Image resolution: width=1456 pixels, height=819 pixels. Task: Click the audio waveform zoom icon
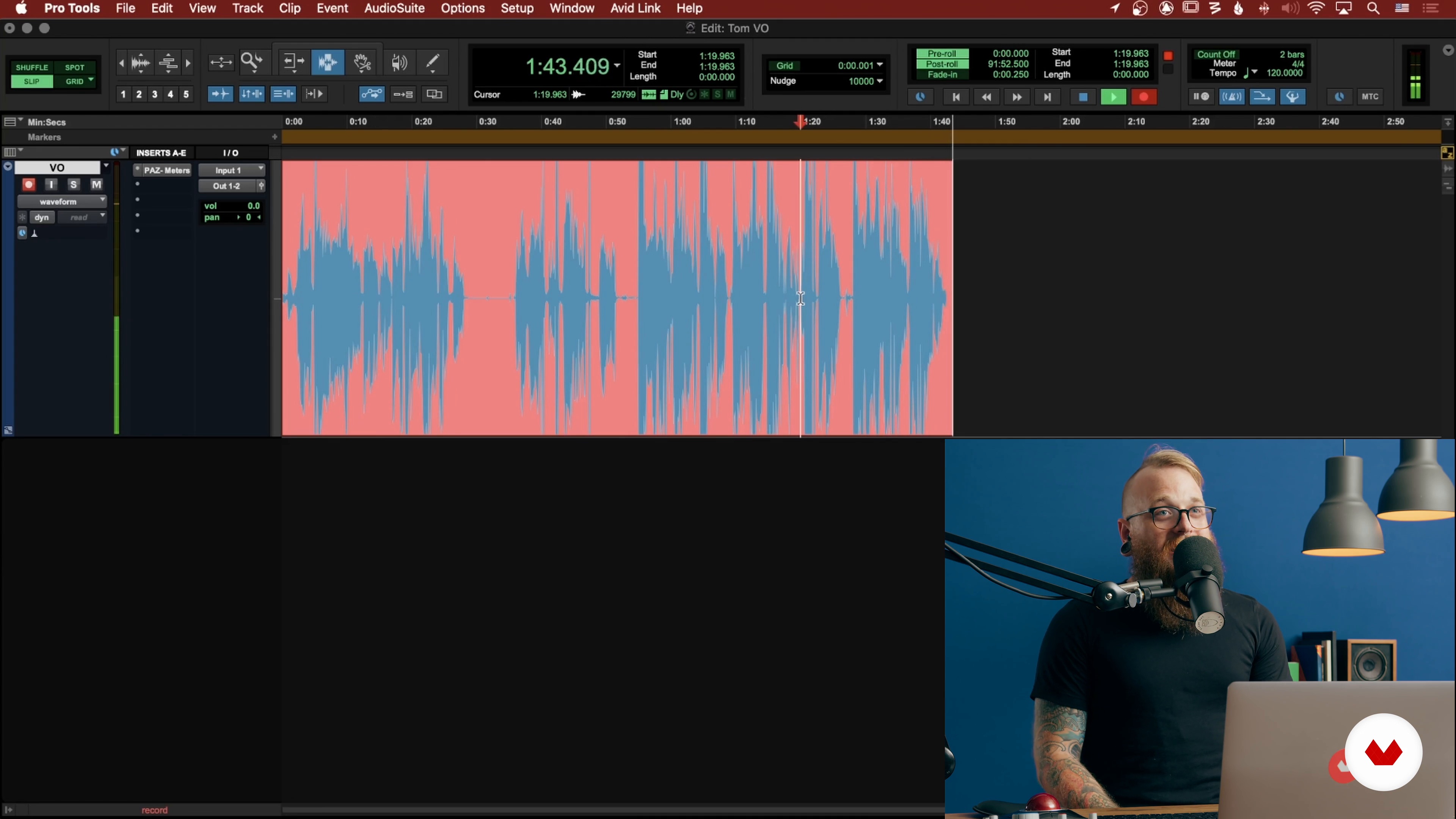pyautogui.click(x=140, y=62)
